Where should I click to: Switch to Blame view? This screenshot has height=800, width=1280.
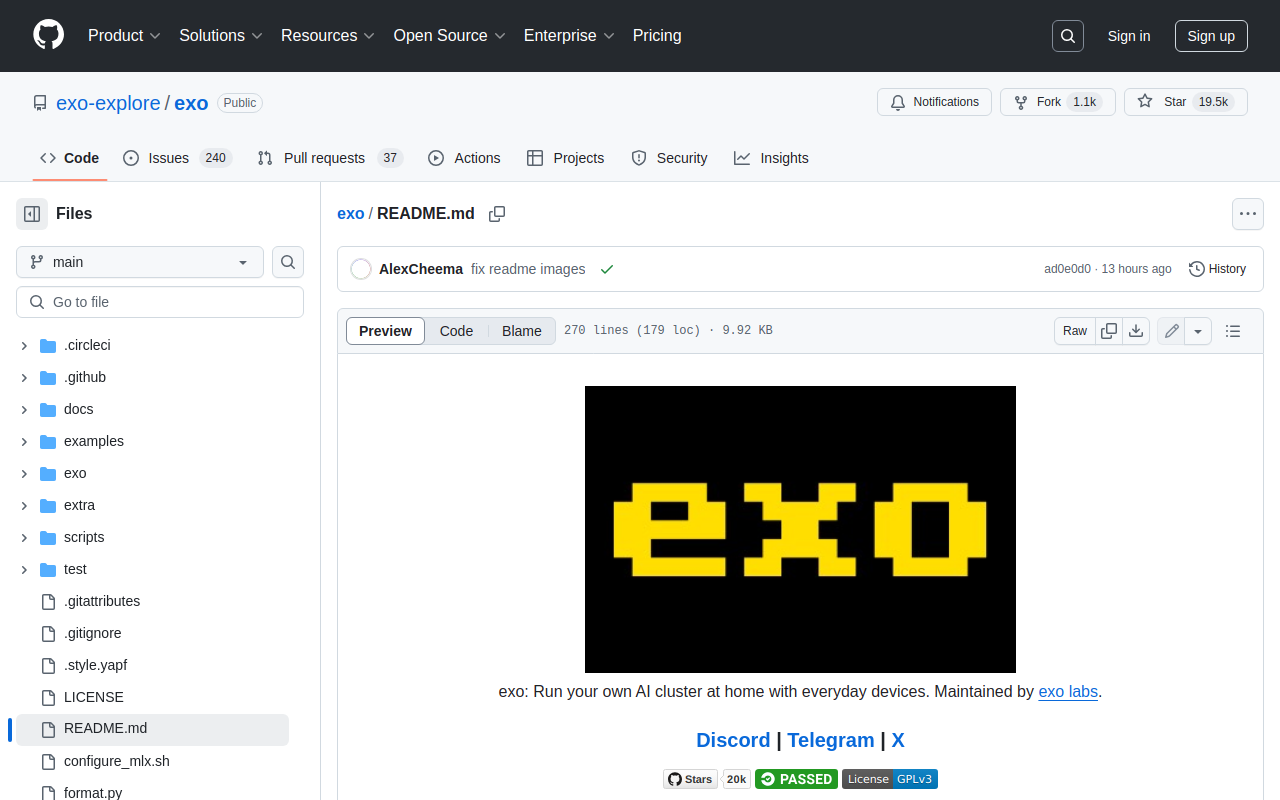coord(521,331)
